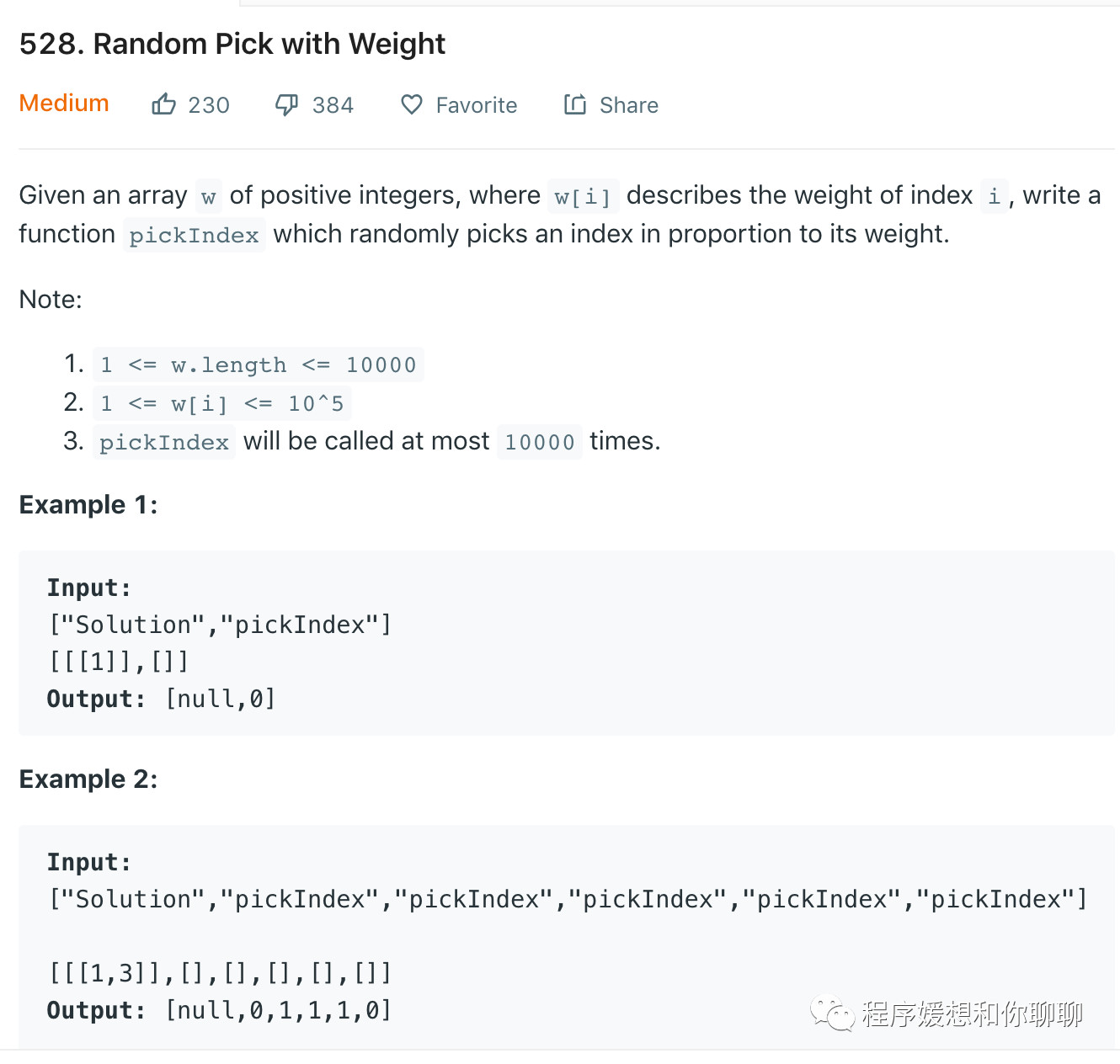Click the inline code "w[i]" in the description

point(583,196)
